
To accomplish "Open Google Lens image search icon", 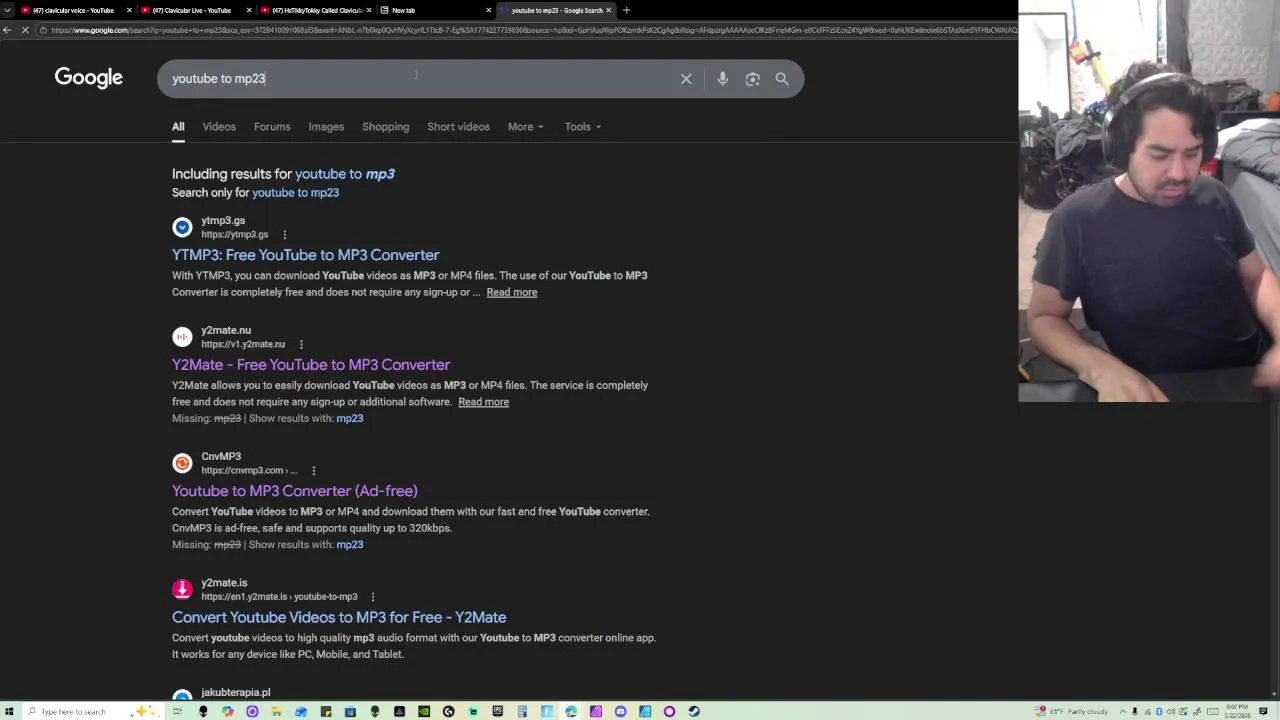I will click(x=752, y=78).
